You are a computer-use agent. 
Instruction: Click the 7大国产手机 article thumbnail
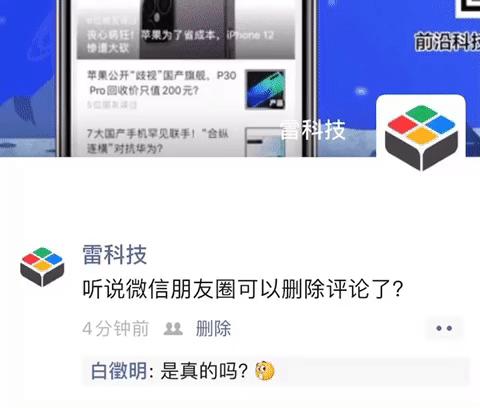tap(265, 142)
